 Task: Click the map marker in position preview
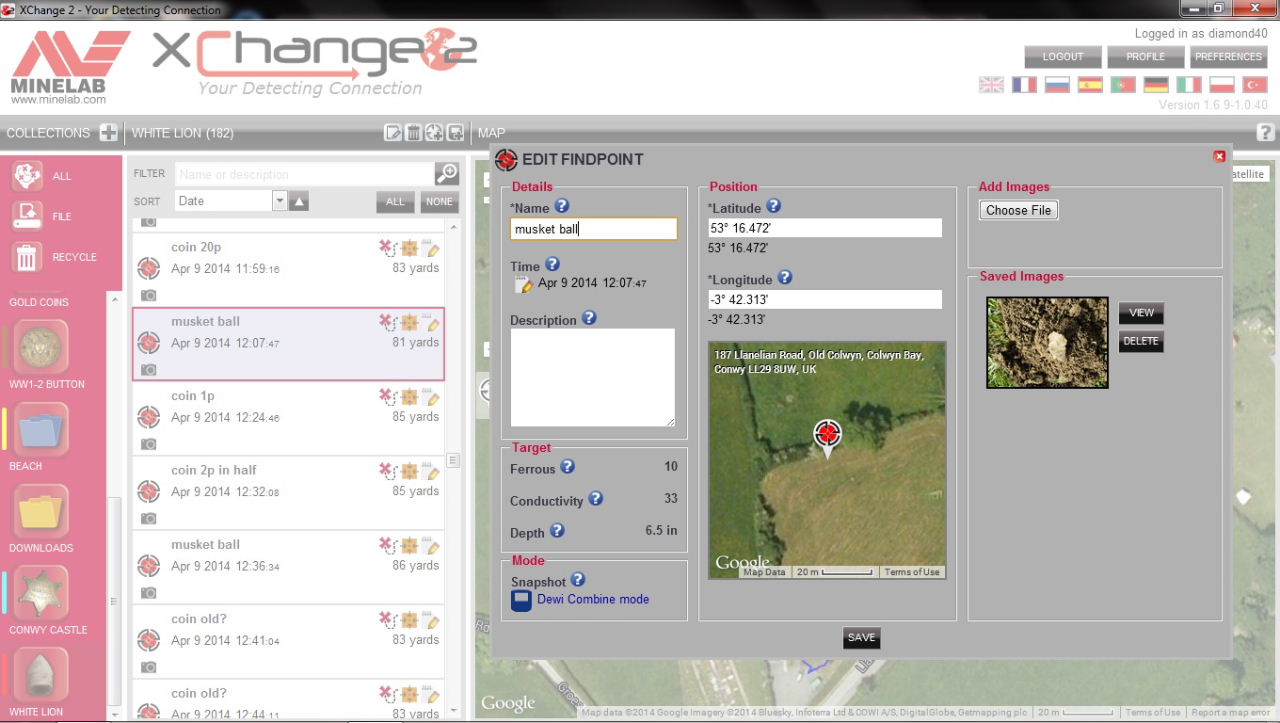(x=827, y=436)
